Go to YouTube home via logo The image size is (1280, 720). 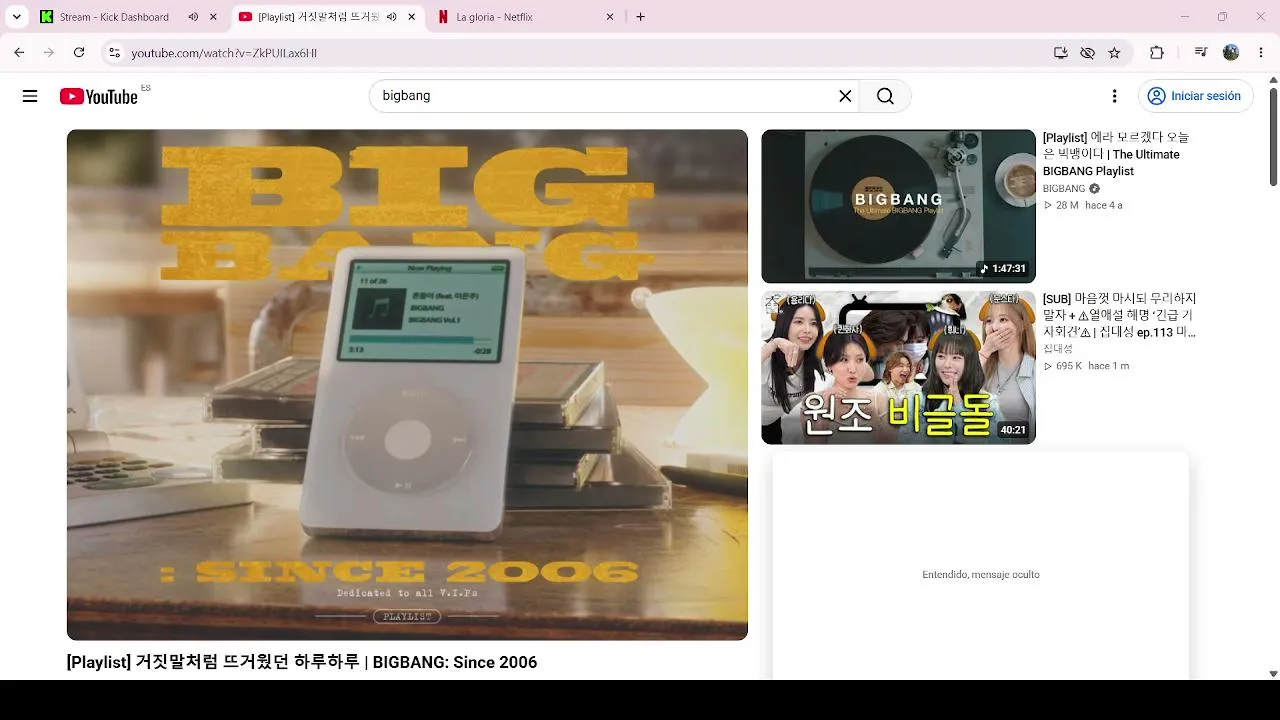click(98, 96)
